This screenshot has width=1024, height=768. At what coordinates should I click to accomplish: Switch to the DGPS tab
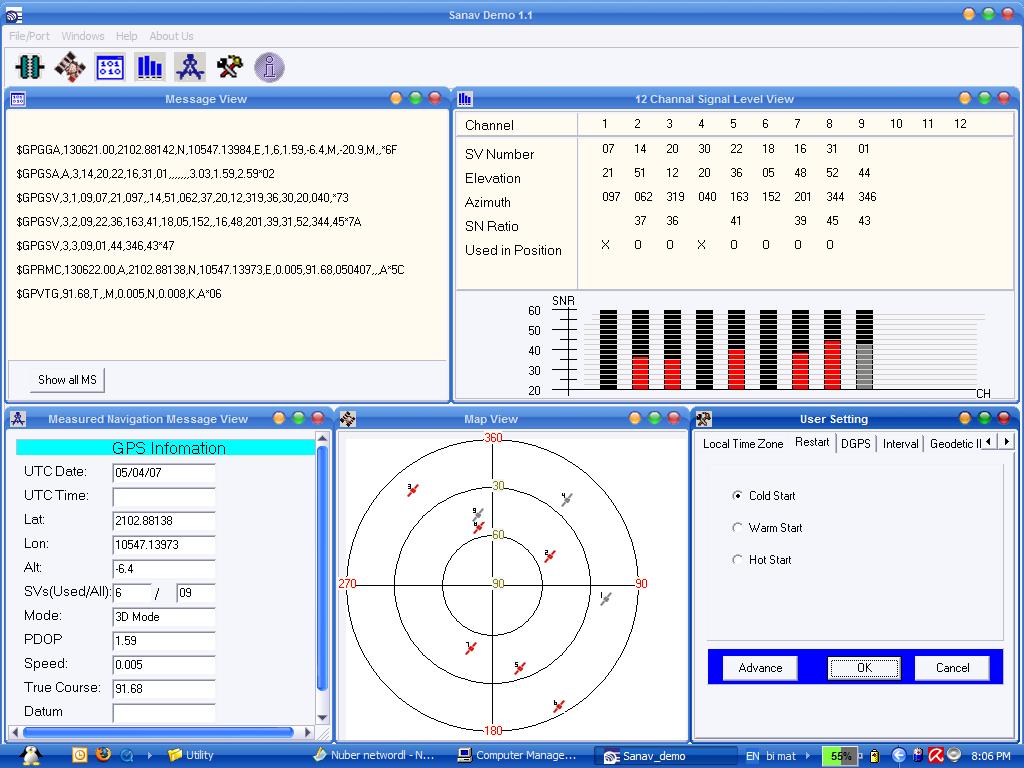click(x=855, y=443)
